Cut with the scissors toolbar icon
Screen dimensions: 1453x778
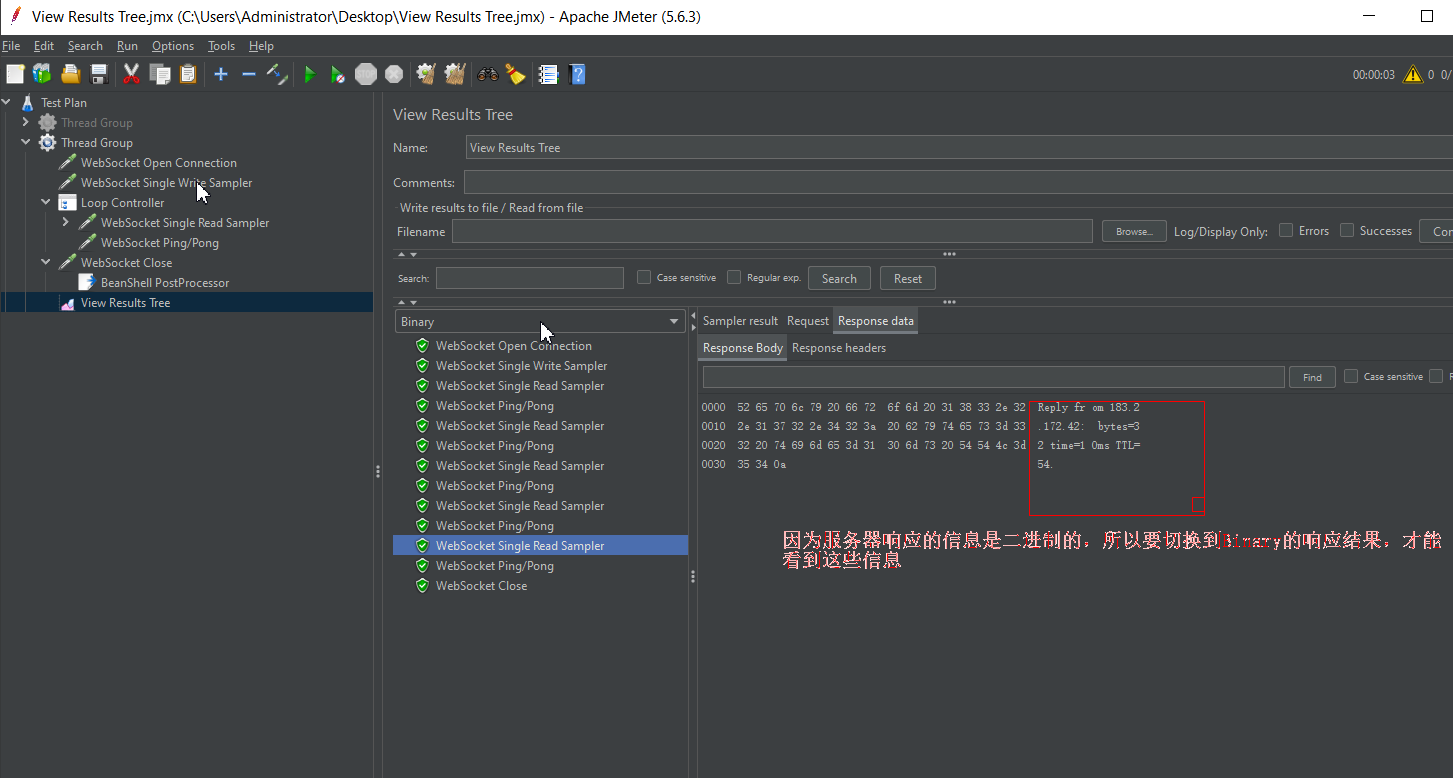click(131, 74)
